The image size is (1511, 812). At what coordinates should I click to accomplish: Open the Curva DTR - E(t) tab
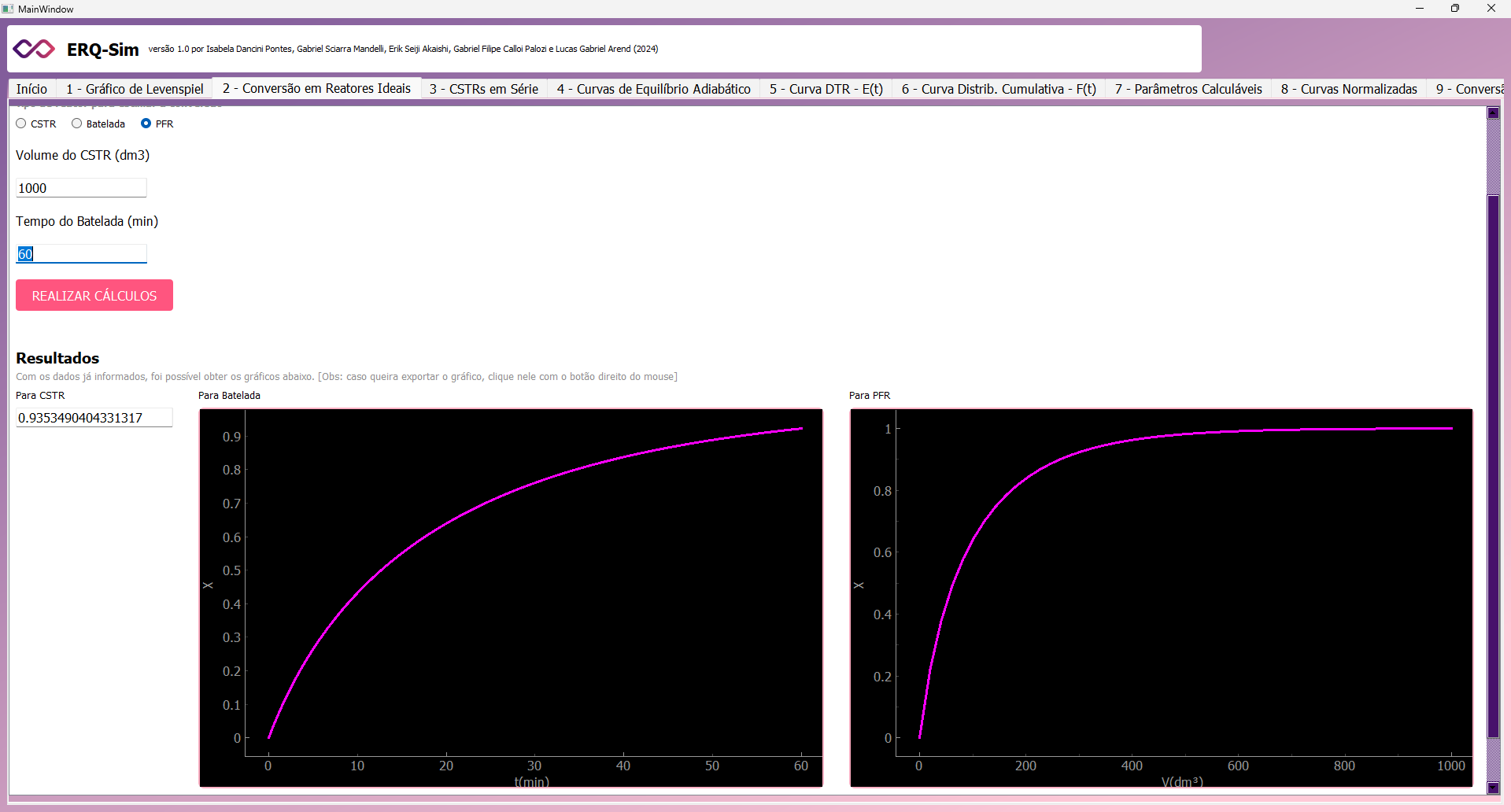point(826,89)
